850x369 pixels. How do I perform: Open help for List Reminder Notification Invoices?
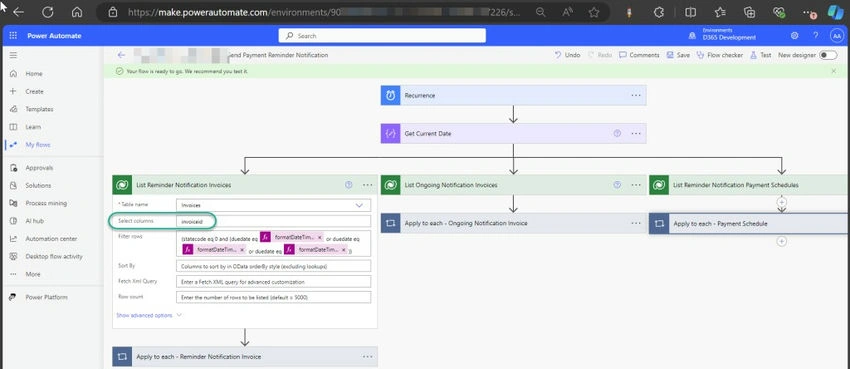tap(349, 185)
